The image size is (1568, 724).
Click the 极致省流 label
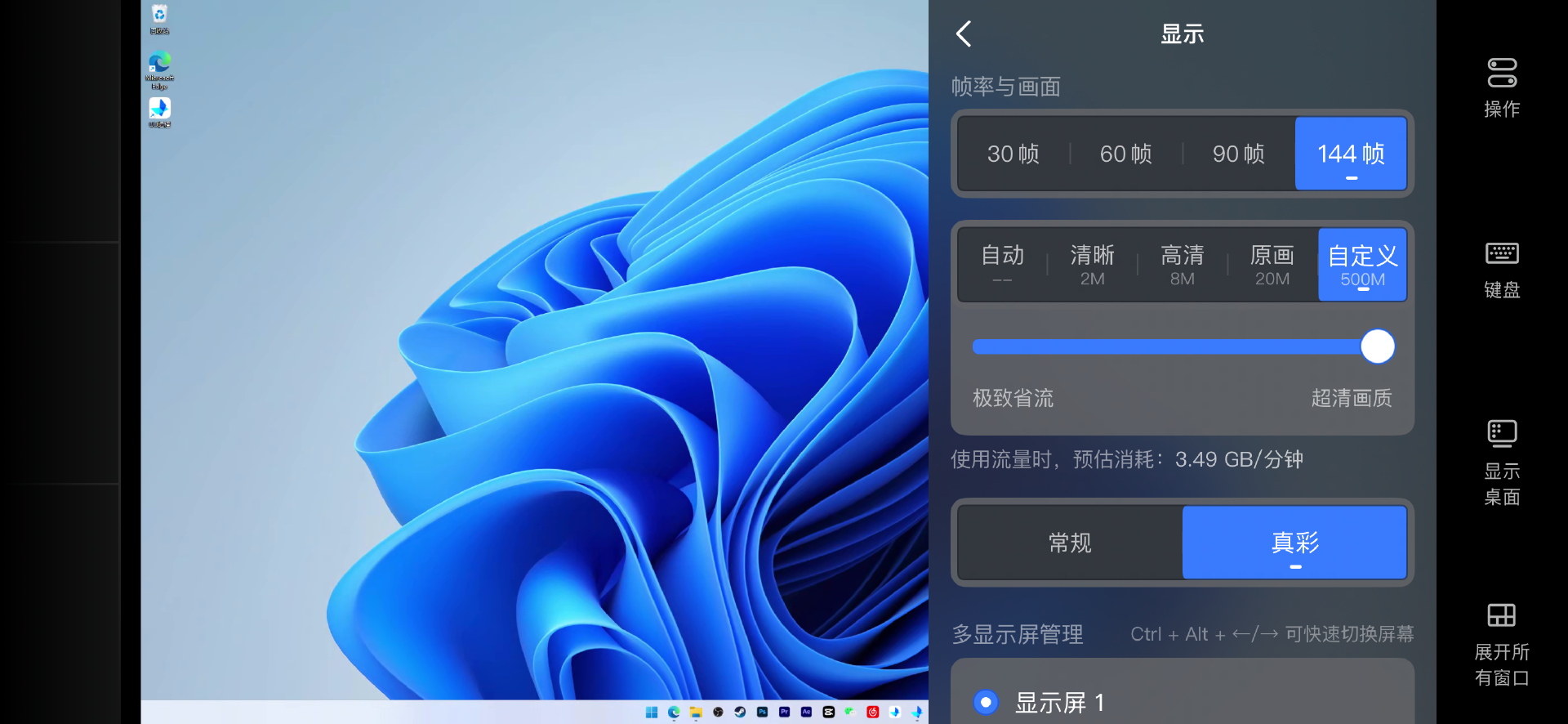[1013, 398]
